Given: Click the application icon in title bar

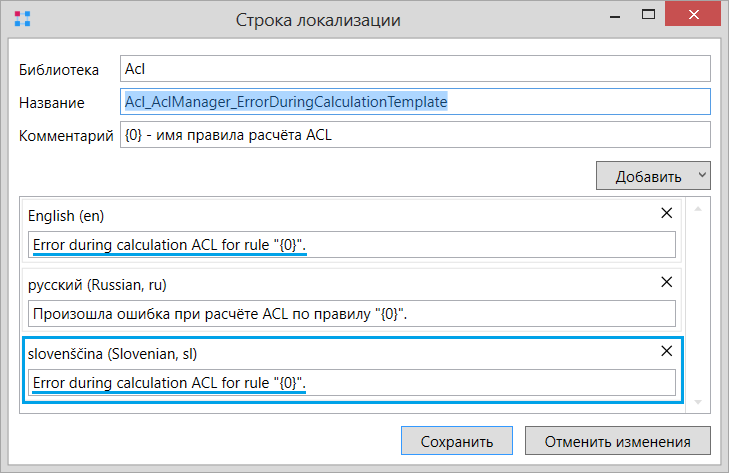Looking at the screenshot, I should click(22, 19).
